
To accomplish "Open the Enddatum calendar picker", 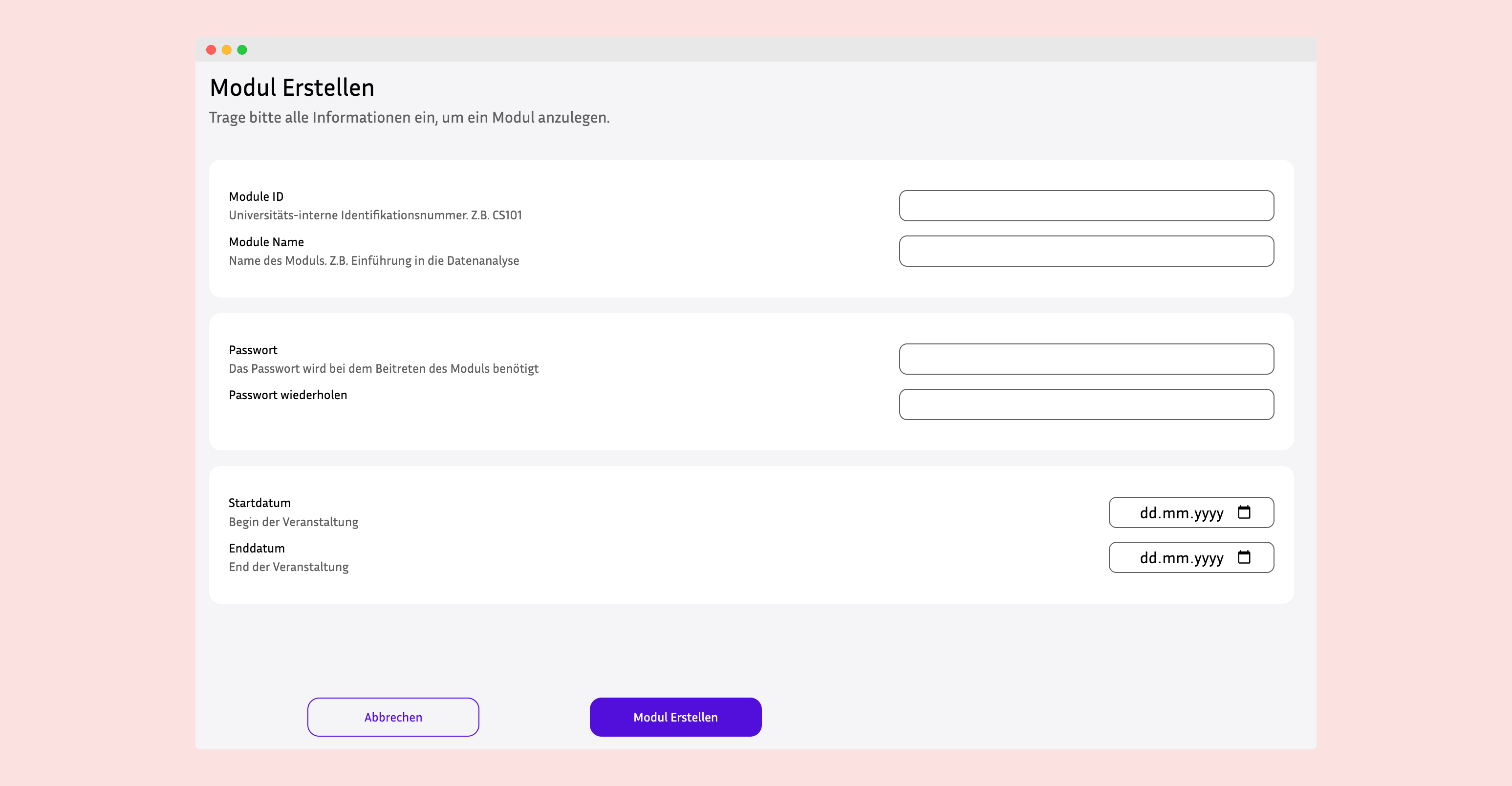I will [x=1245, y=557].
